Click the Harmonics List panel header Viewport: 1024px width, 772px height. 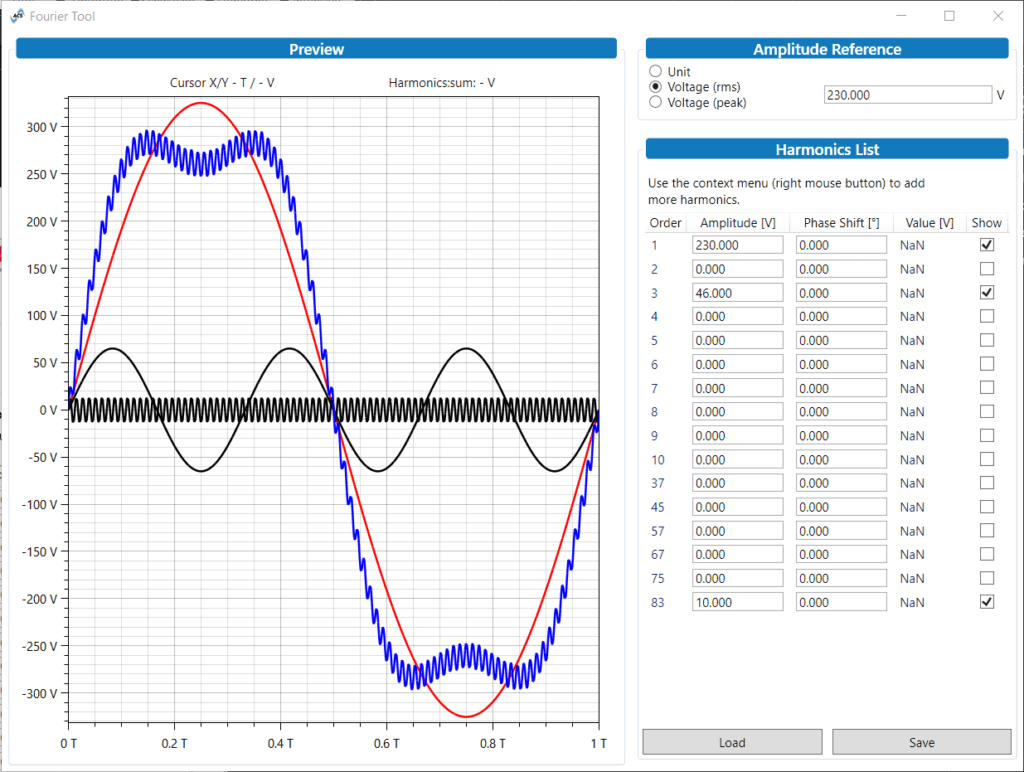point(827,150)
